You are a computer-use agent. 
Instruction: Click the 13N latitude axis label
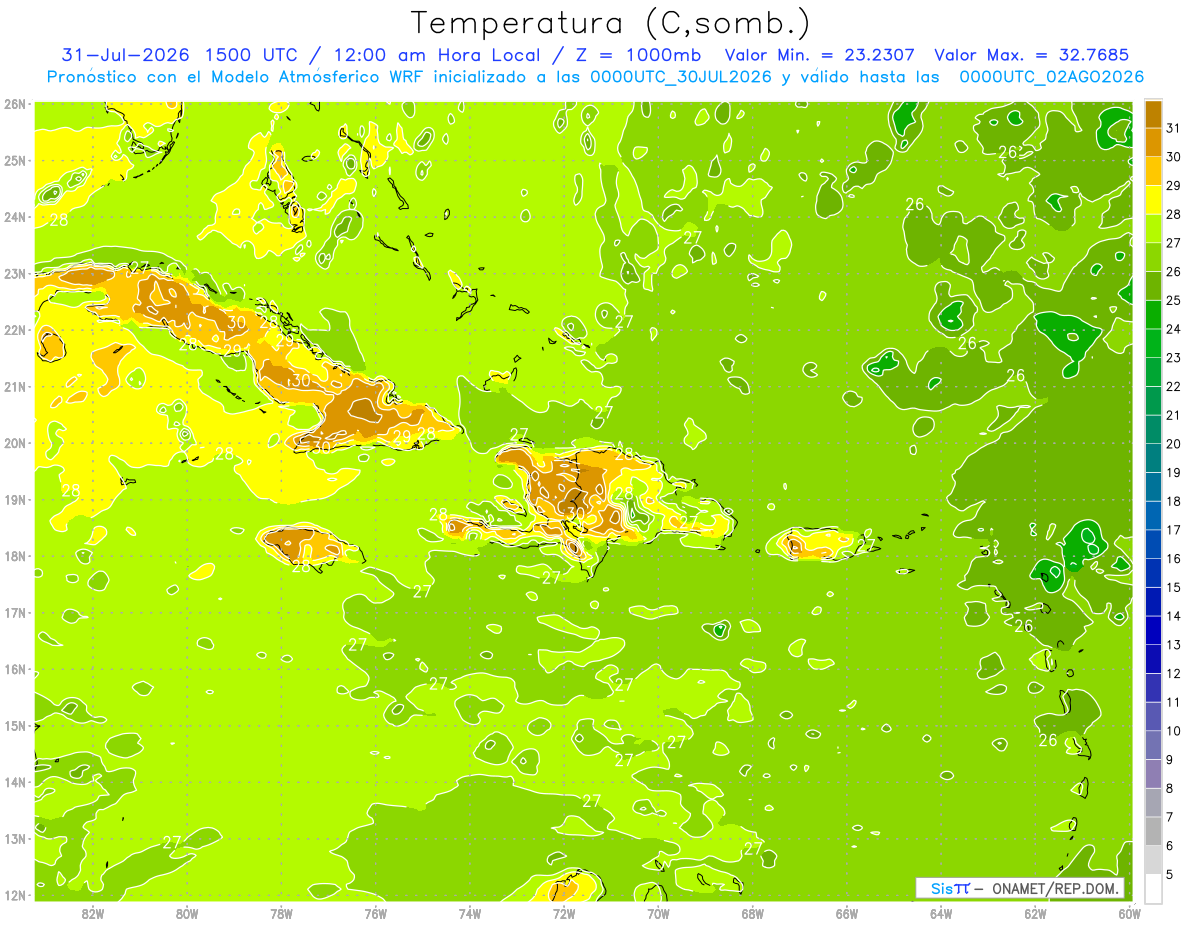point(15,839)
